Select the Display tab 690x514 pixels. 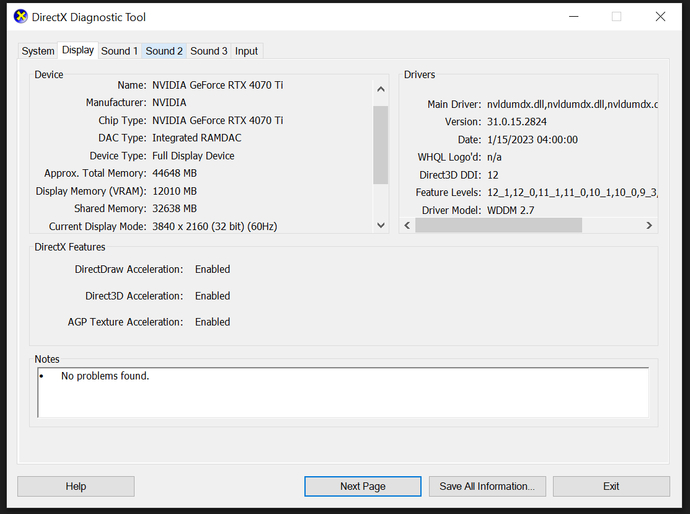[78, 50]
